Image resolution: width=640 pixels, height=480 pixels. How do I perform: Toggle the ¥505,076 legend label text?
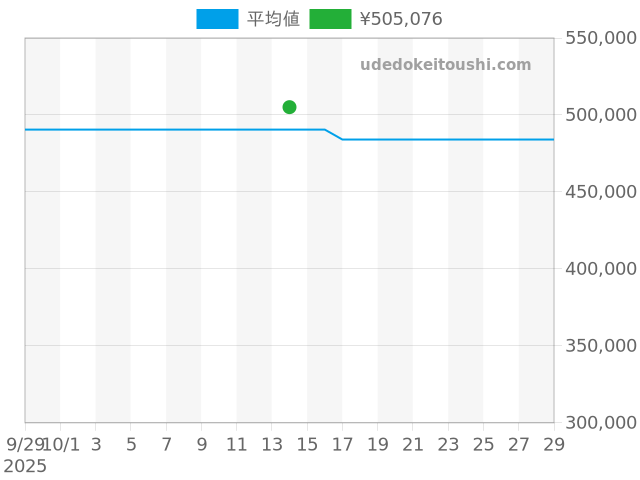(x=400, y=19)
